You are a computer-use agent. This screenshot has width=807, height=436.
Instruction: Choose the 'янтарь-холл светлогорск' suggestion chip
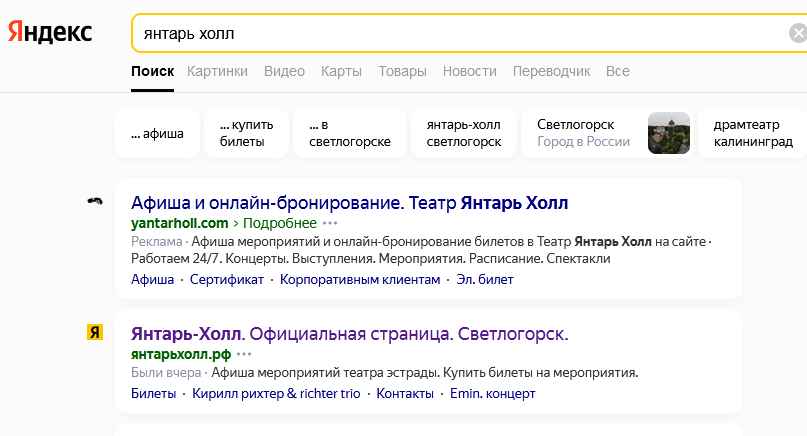click(464, 133)
